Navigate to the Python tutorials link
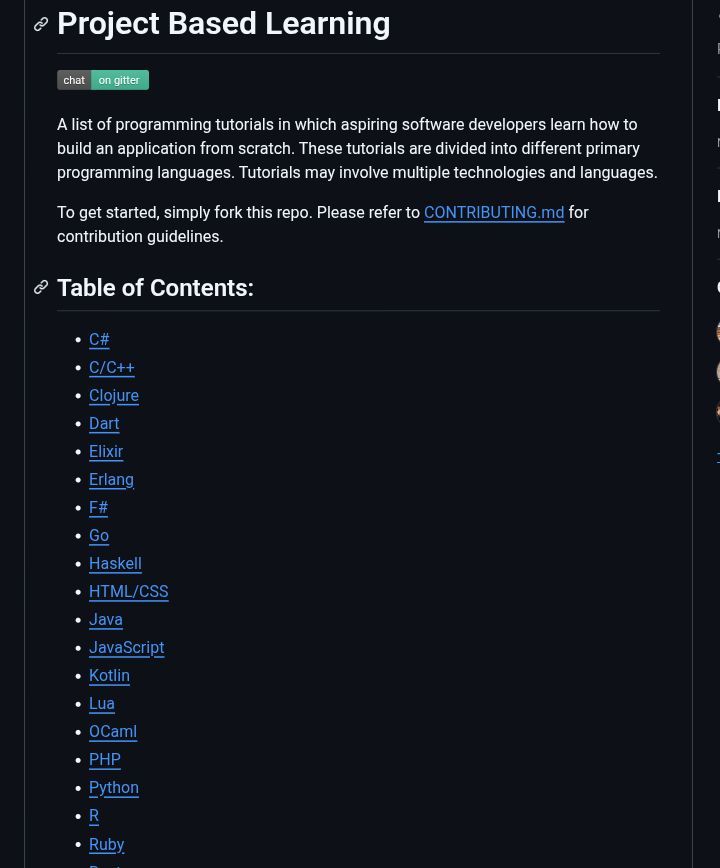This screenshot has height=868, width=720. point(114,788)
